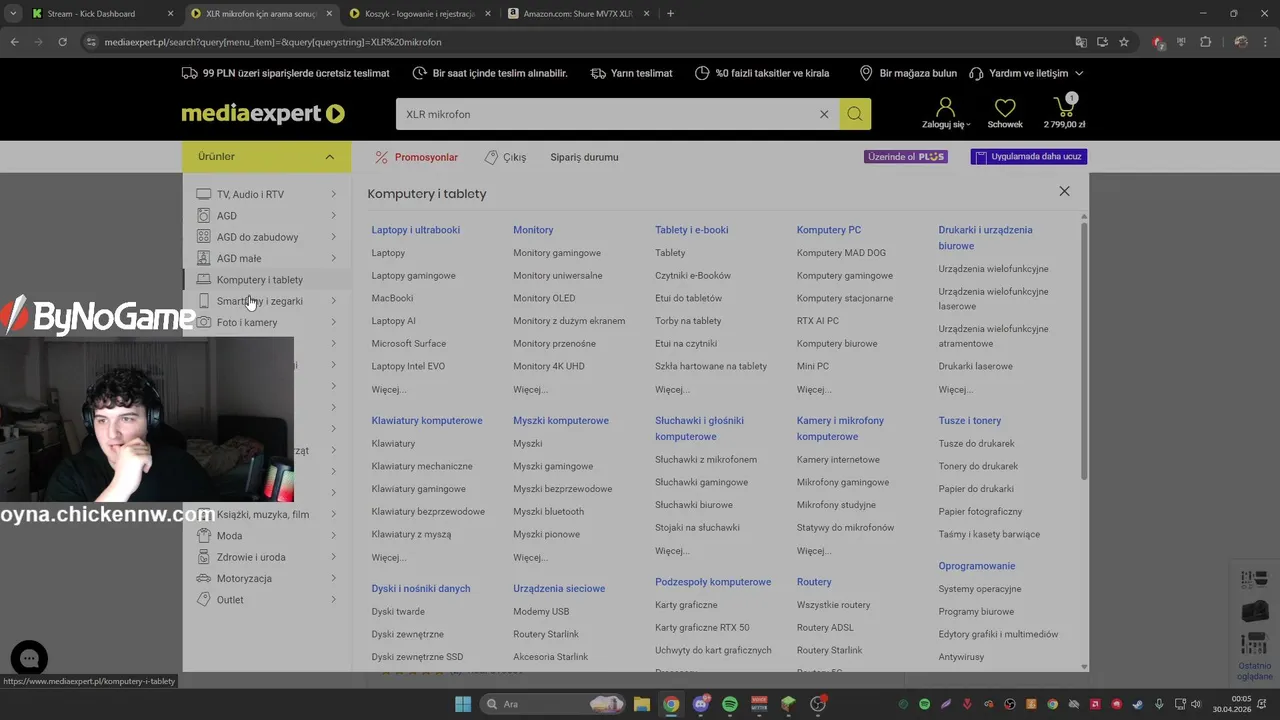The height and width of the screenshot is (720, 1280).
Task: Open the shopping cart icon
Action: pos(1064,106)
